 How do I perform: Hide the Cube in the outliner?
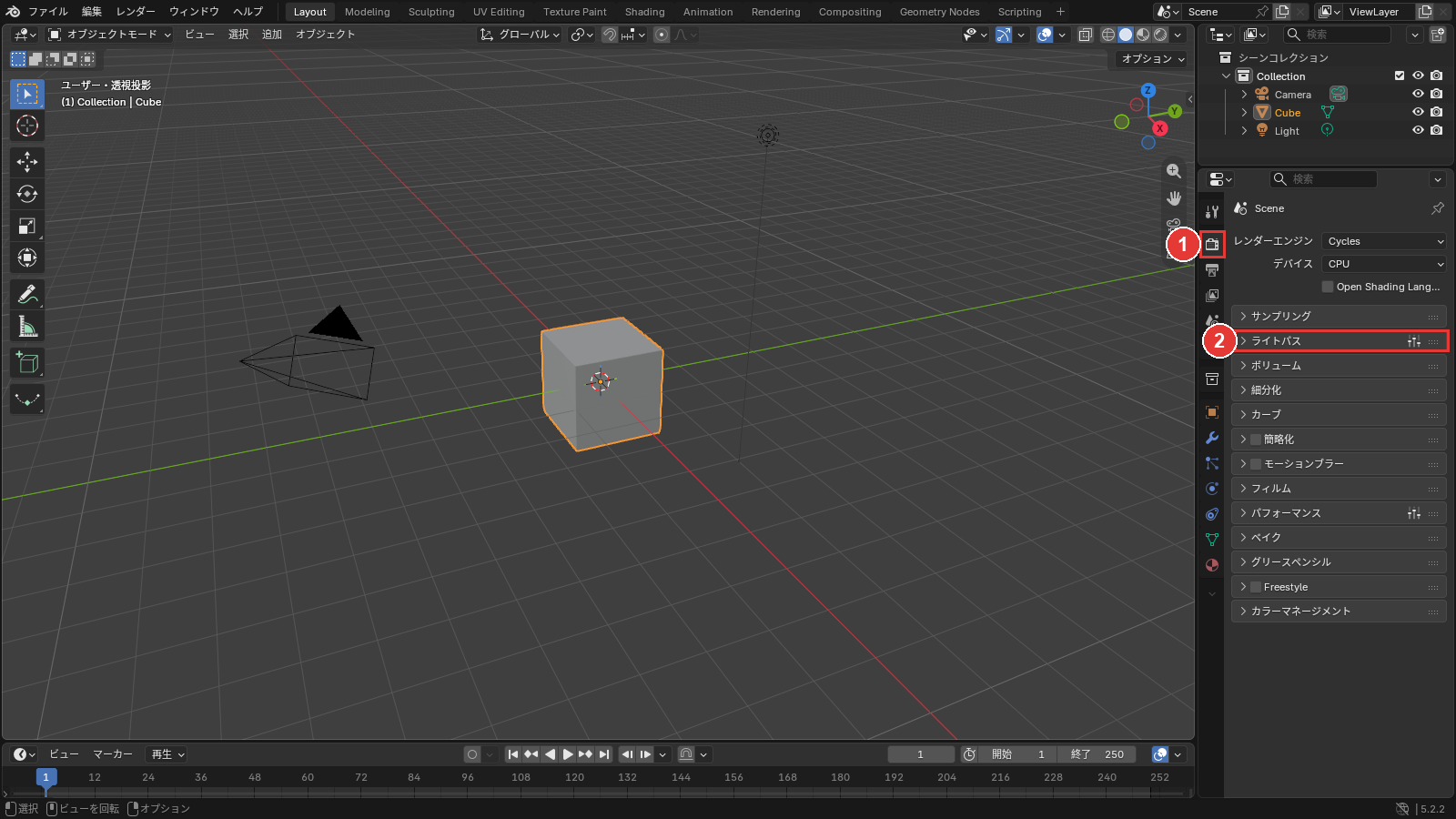(1418, 113)
